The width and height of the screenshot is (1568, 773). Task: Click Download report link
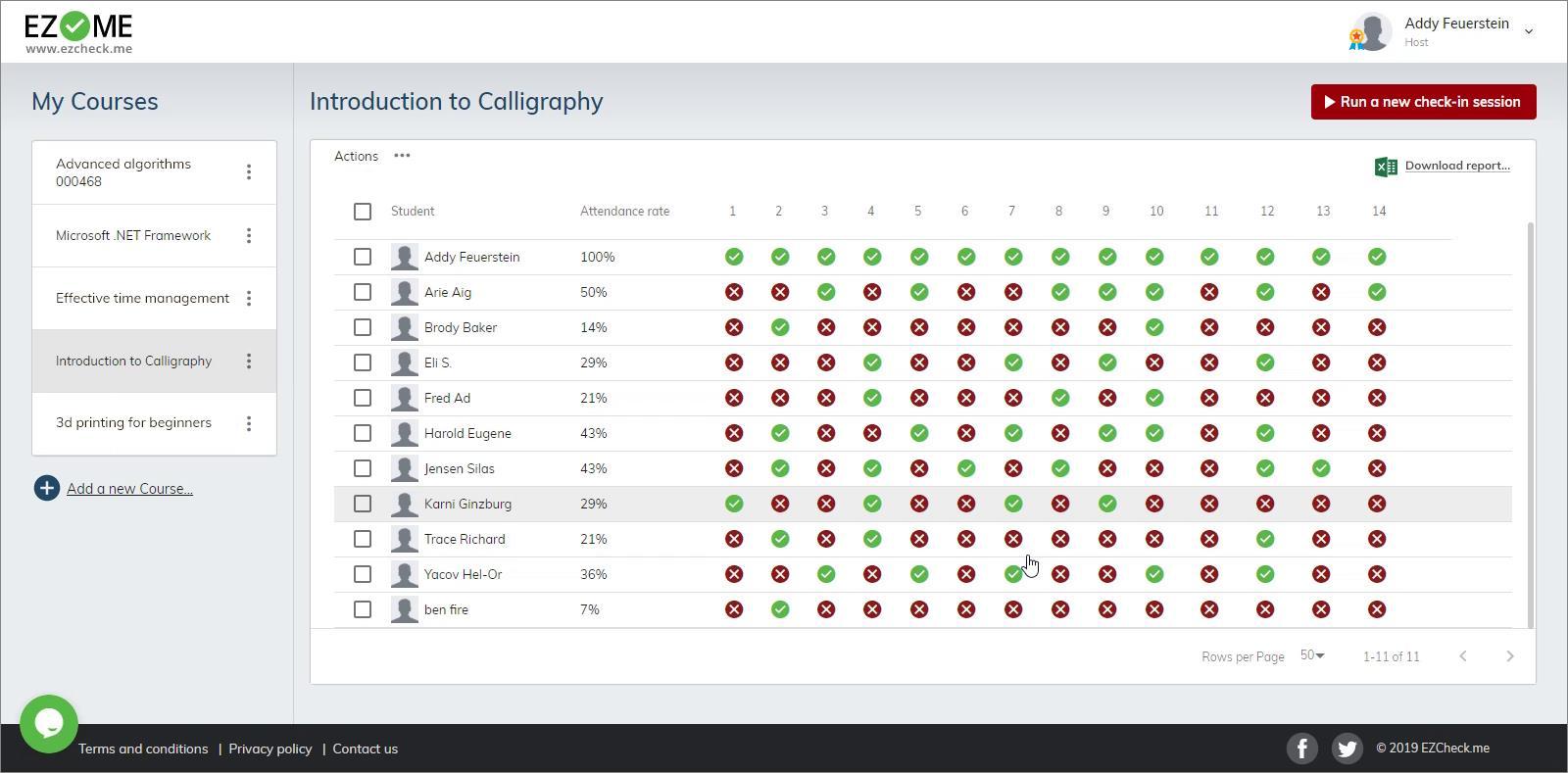(1457, 166)
